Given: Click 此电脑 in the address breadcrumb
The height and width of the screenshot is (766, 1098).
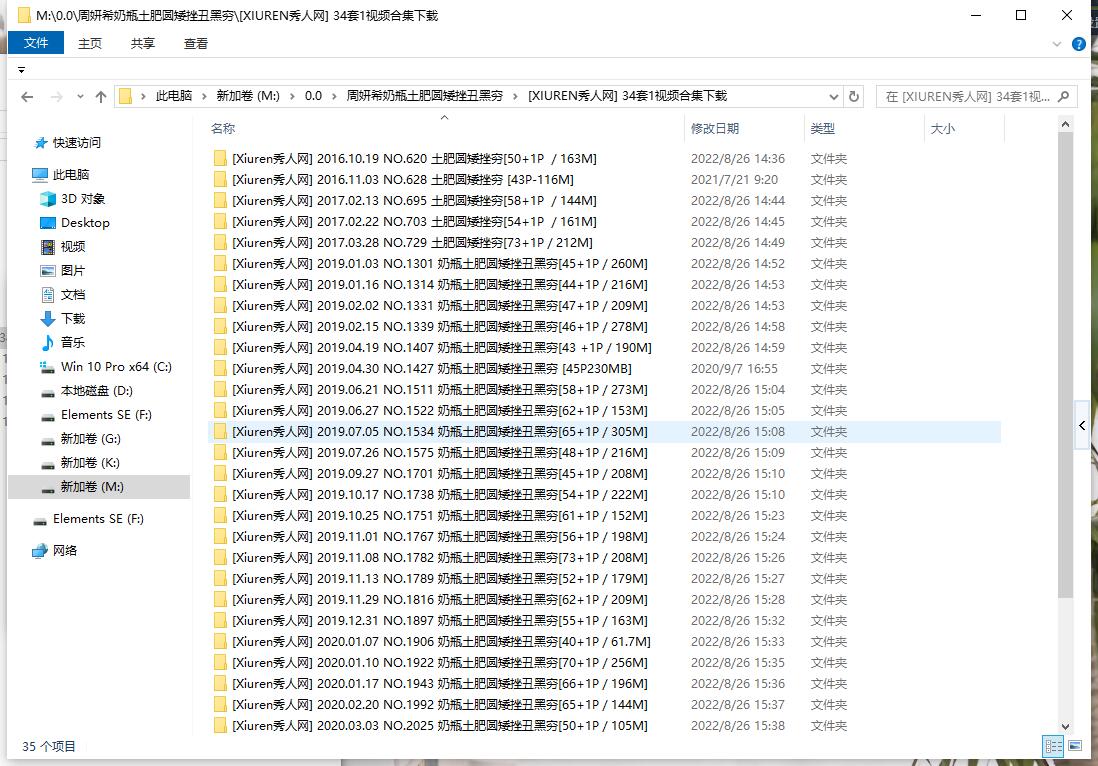Looking at the screenshot, I should 173,96.
